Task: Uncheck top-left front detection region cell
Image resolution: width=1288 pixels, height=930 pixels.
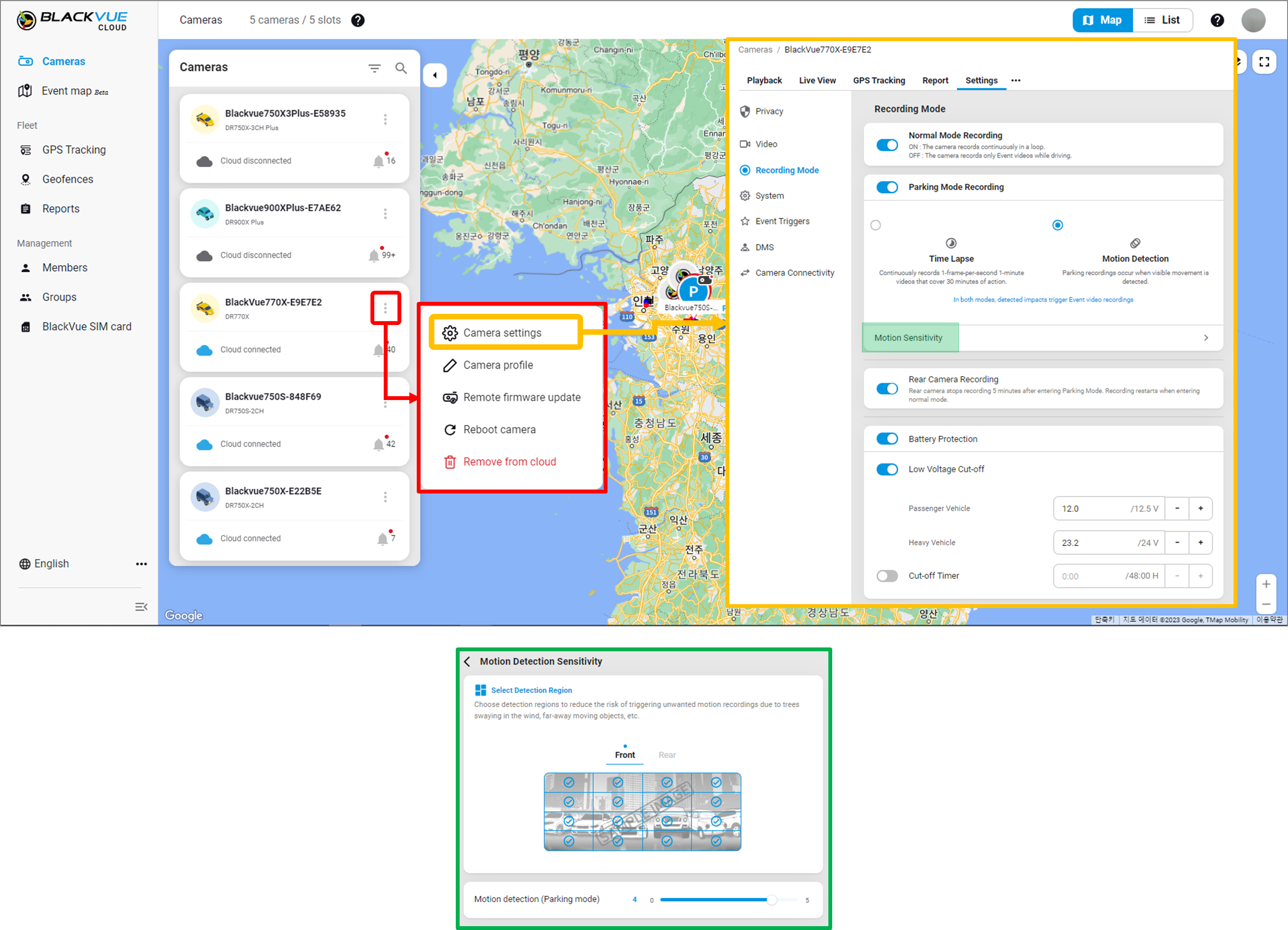Action: (x=569, y=783)
